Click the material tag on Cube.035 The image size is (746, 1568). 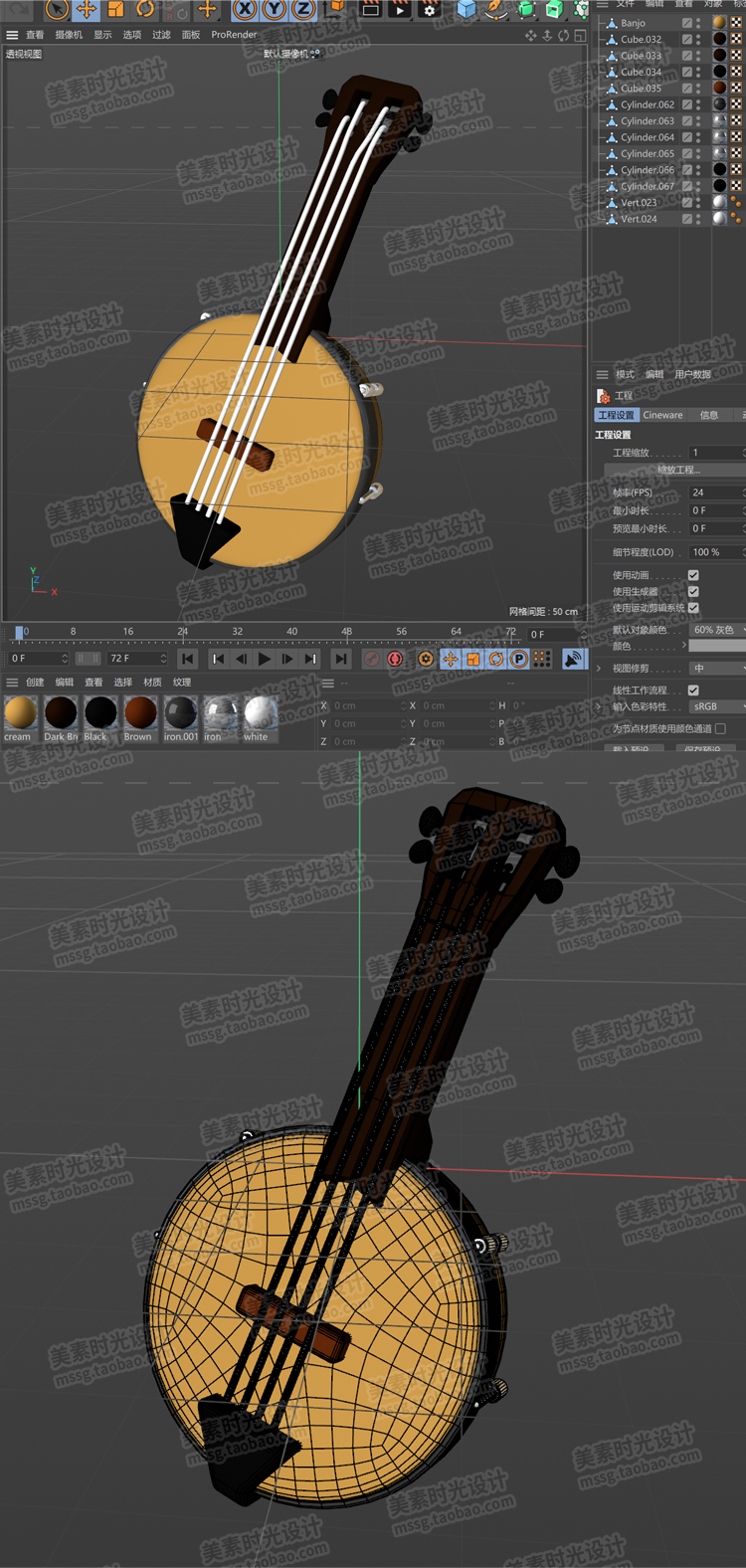719,89
